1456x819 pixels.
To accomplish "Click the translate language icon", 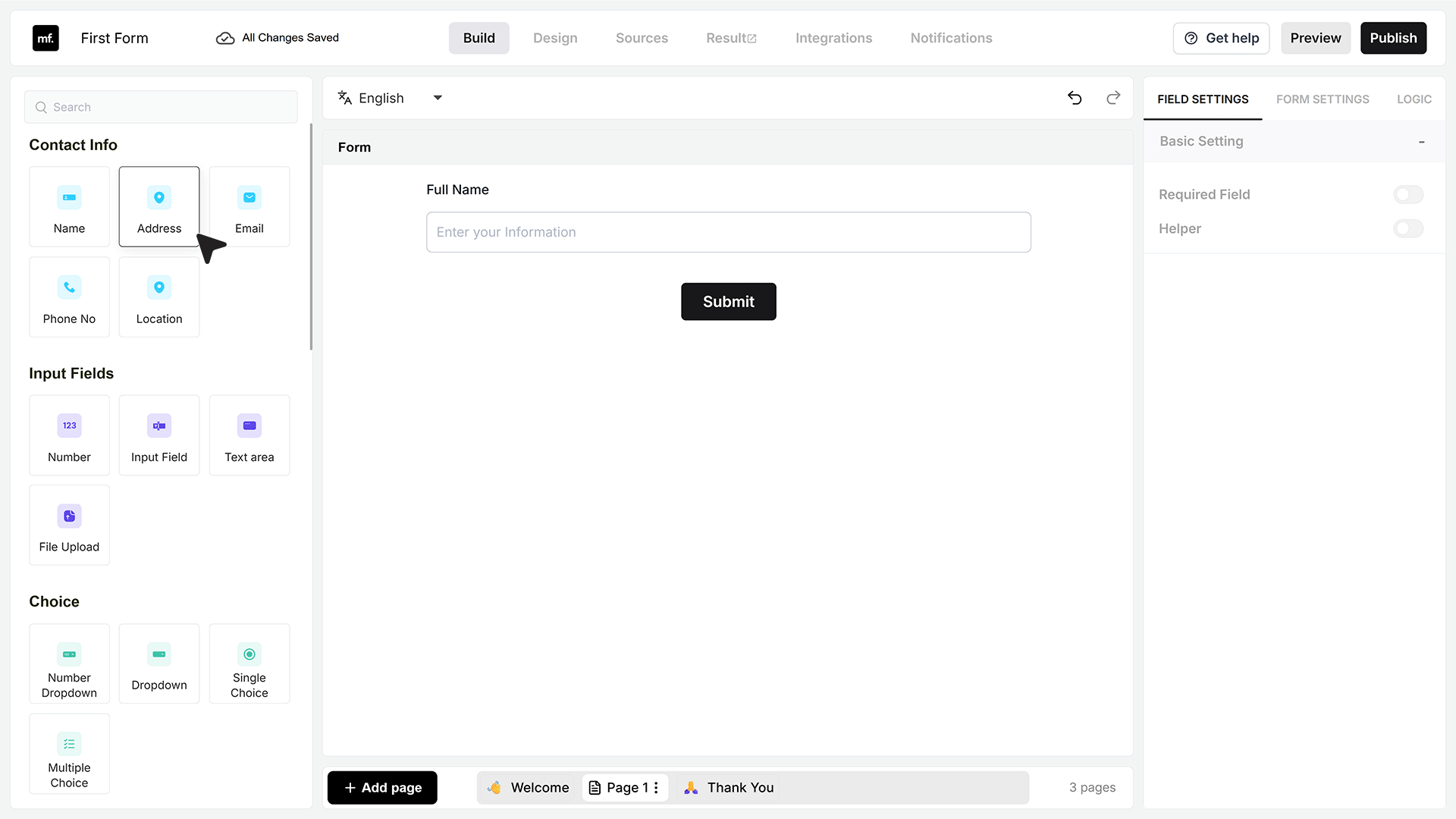I will pos(345,98).
